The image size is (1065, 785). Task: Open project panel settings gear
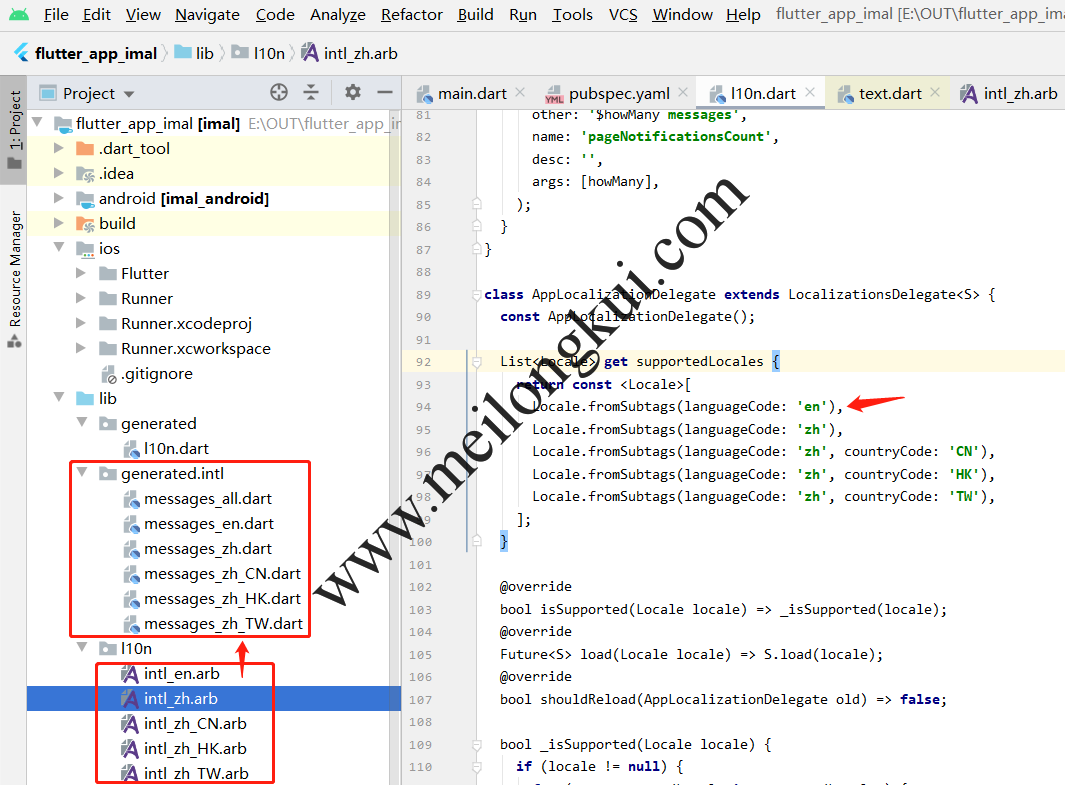[353, 92]
